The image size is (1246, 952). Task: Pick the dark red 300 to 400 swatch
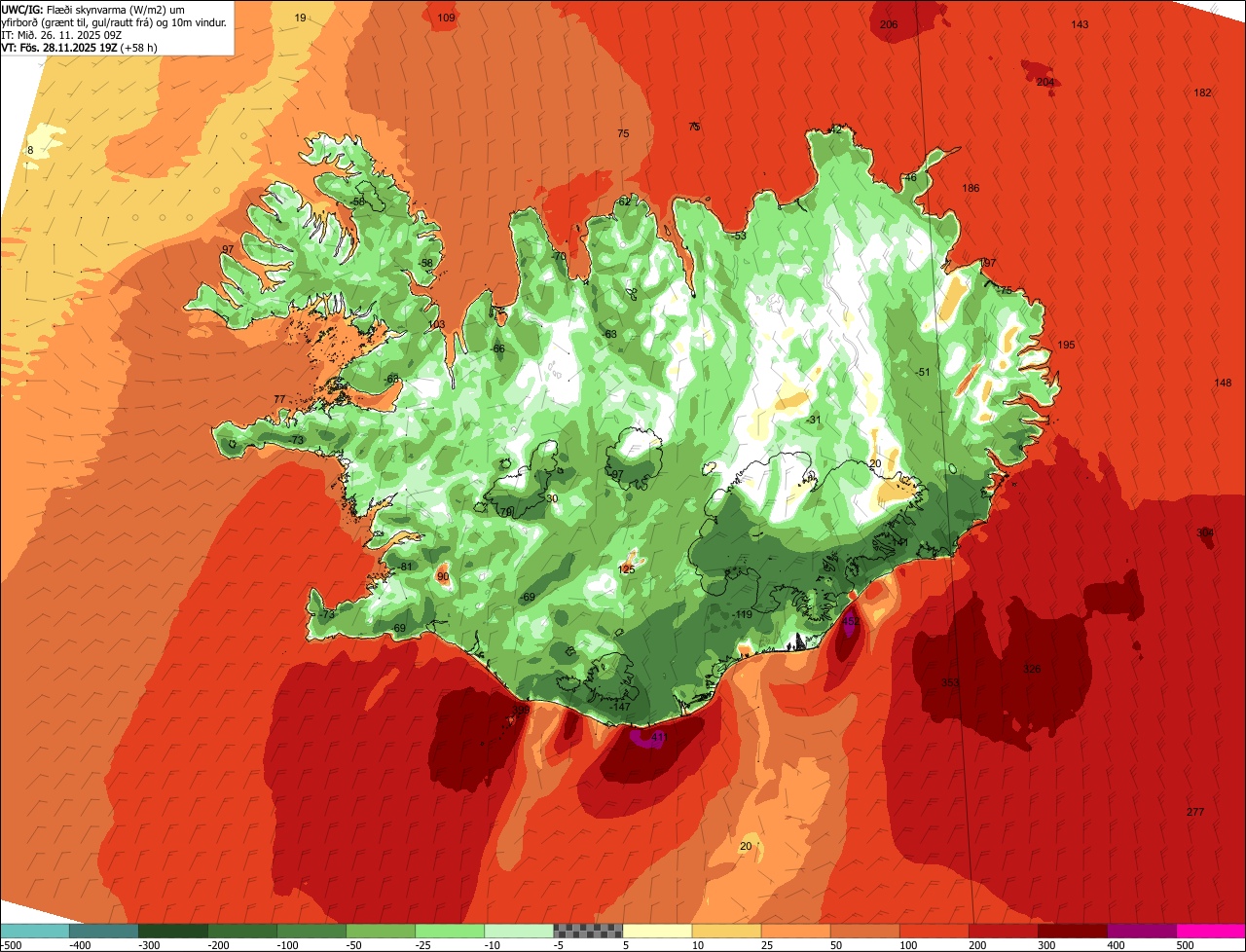coord(1072,931)
